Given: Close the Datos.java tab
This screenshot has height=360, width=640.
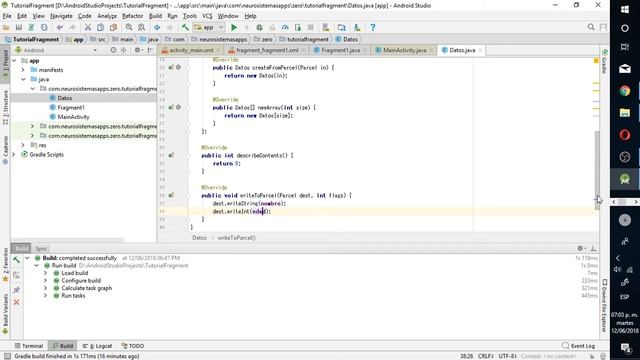Looking at the screenshot, I should (x=480, y=50).
